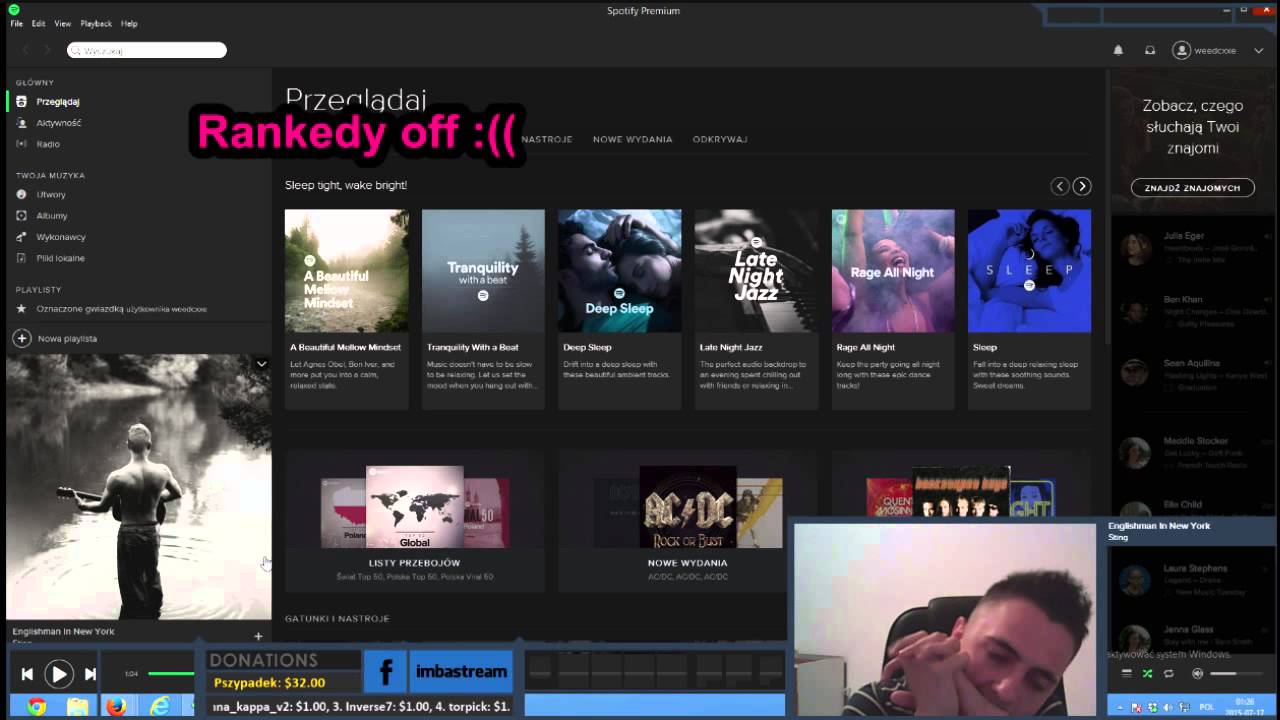Go back with the left navigation arrow
The height and width of the screenshot is (720, 1280).
(25, 50)
